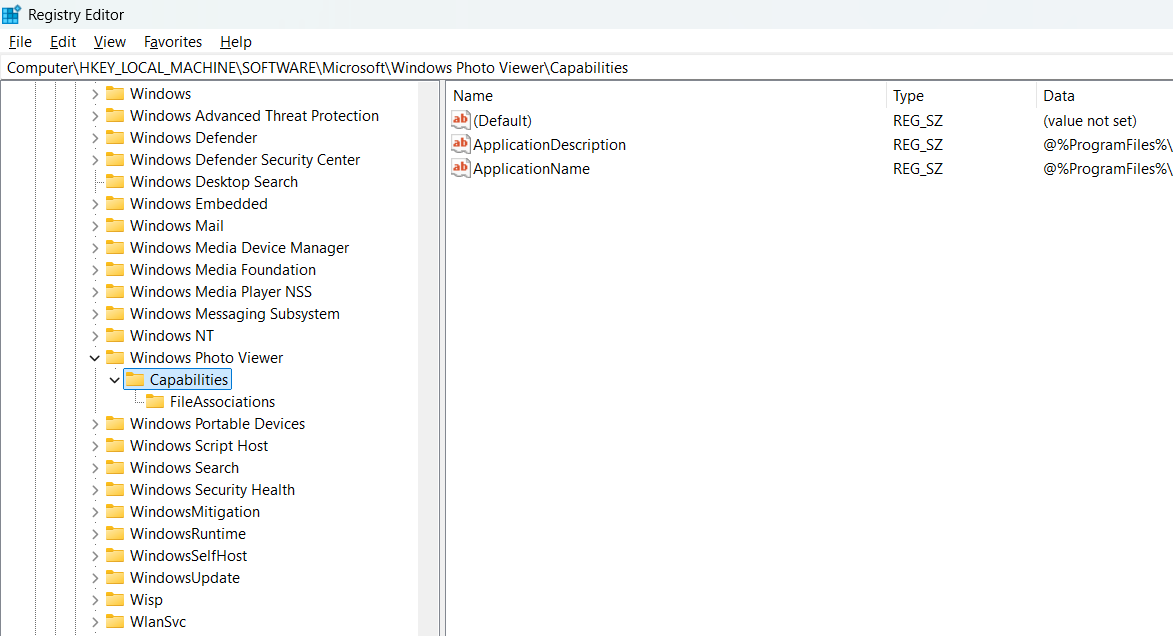Expand the WindowsSelfHost key

click(95, 556)
